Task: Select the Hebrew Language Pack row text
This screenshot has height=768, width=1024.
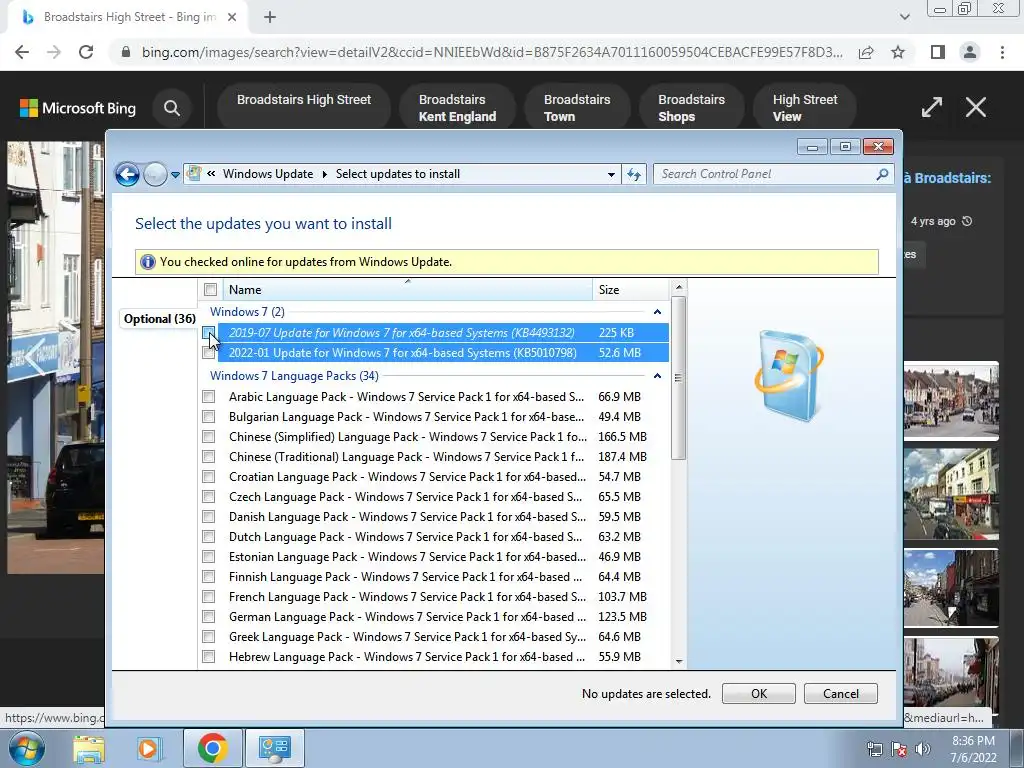Action: (407, 657)
